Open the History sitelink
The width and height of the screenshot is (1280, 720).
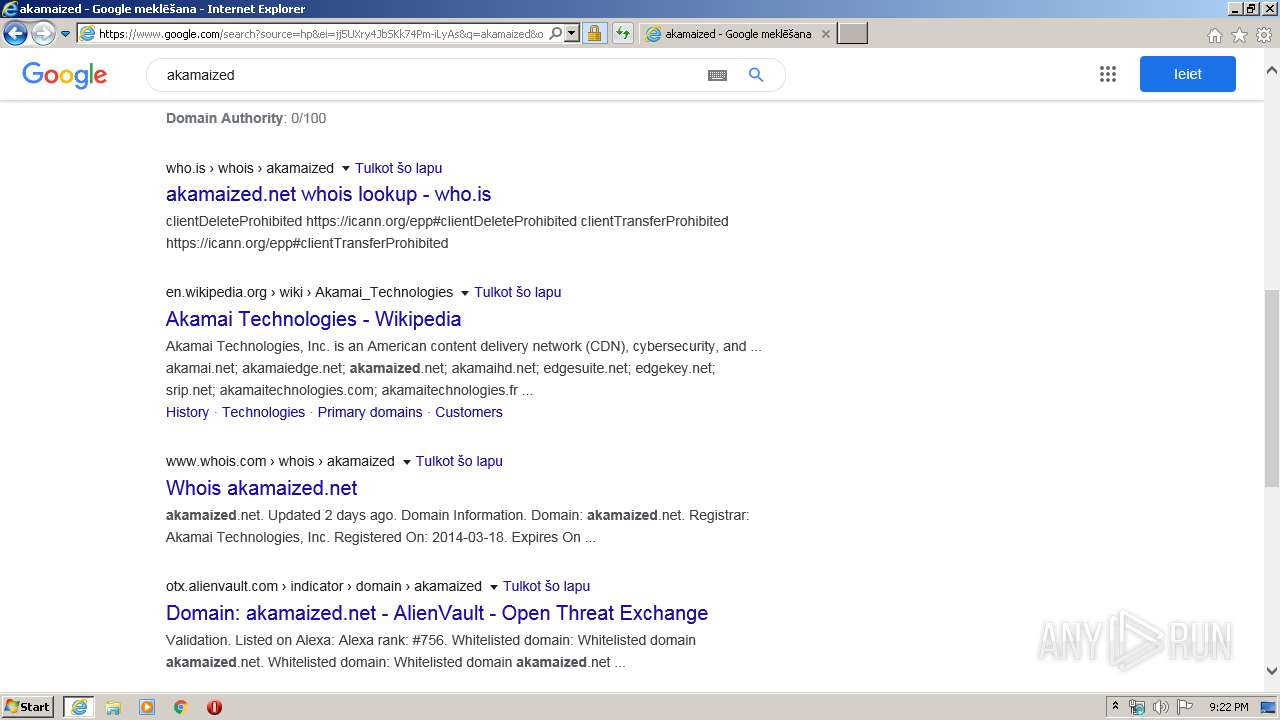(x=187, y=412)
